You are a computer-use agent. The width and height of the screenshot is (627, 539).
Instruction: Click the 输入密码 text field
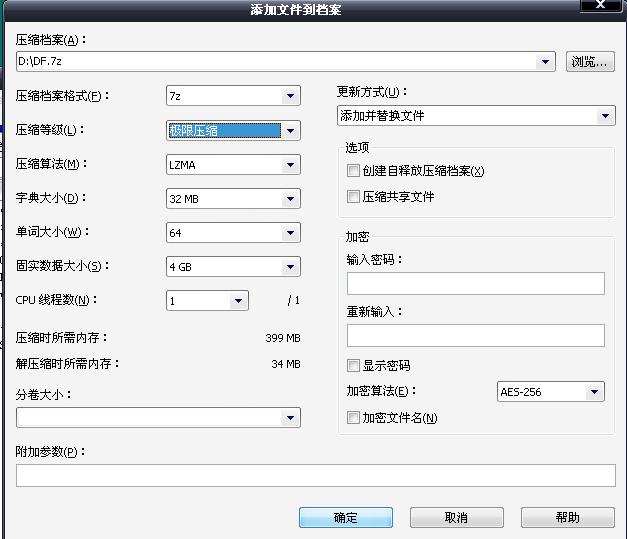point(475,284)
